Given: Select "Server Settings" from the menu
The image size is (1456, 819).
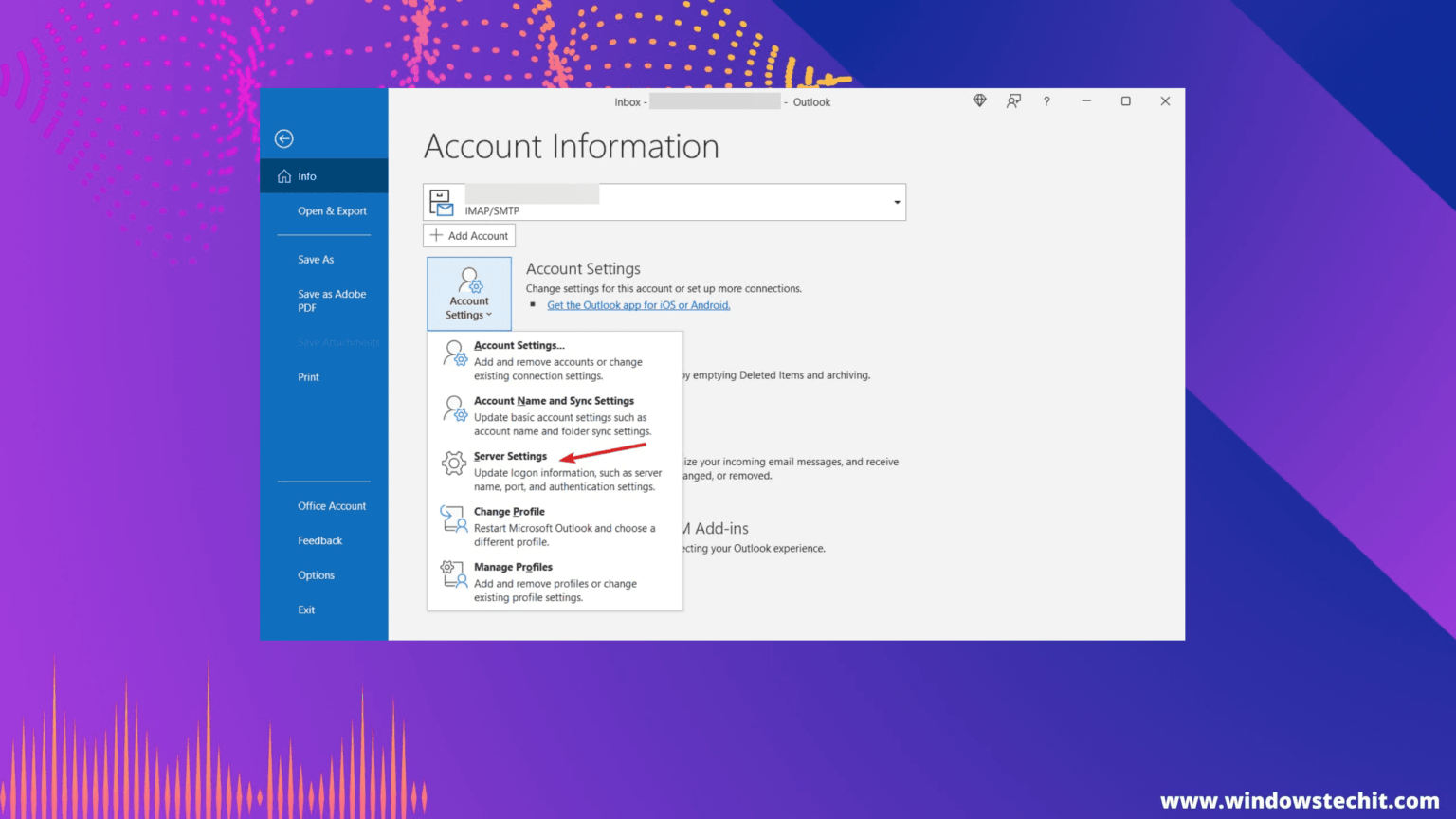Looking at the screenshot, I should (510, 456).
